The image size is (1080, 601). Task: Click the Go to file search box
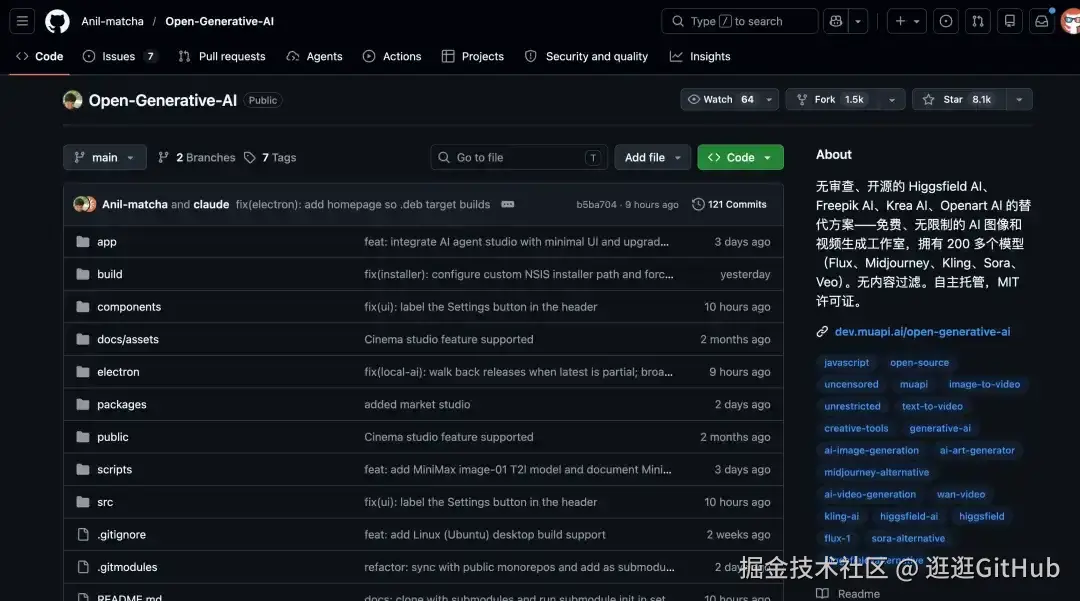tap(519, 158)
